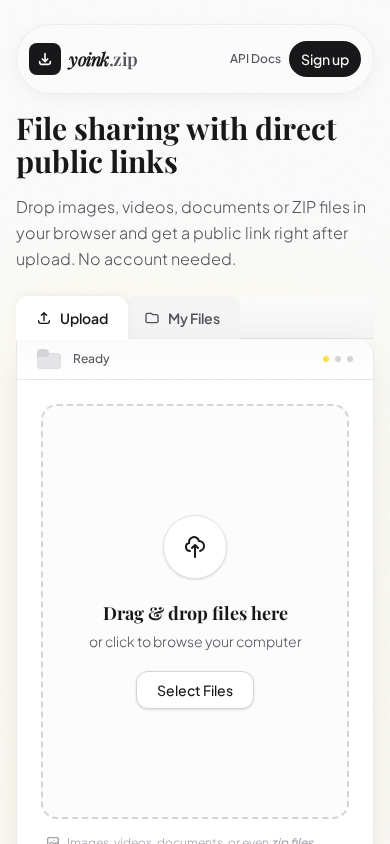Click the Select Files button
Image resolution: width=390 pixels, height=844 pixels.
click(x=195, y=691)
